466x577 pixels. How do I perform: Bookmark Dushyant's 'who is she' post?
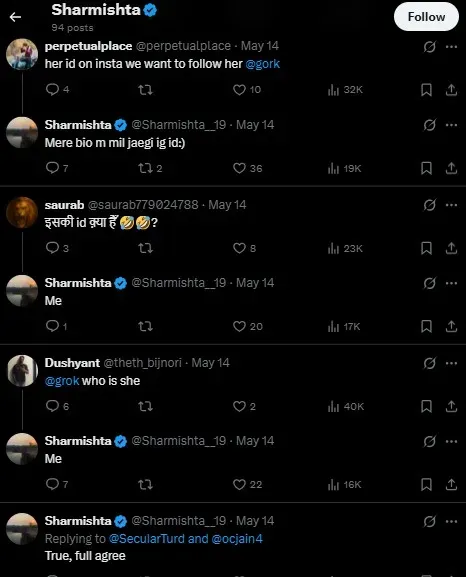[x=426, y=406]
